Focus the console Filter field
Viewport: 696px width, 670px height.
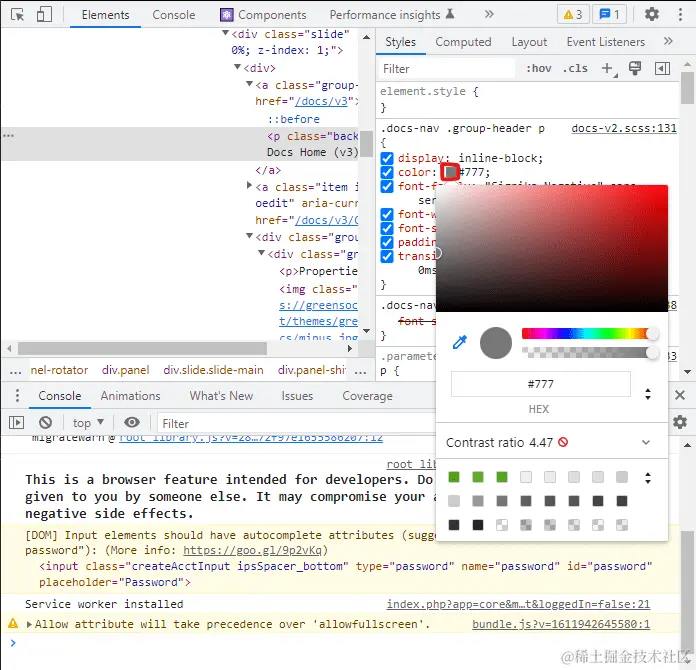pos(296,423)
